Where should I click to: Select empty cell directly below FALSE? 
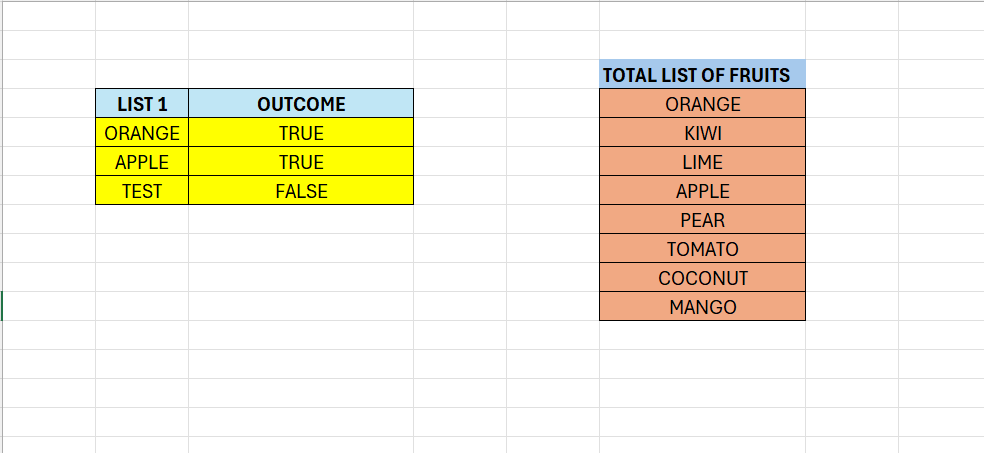(x=301, y=220)
